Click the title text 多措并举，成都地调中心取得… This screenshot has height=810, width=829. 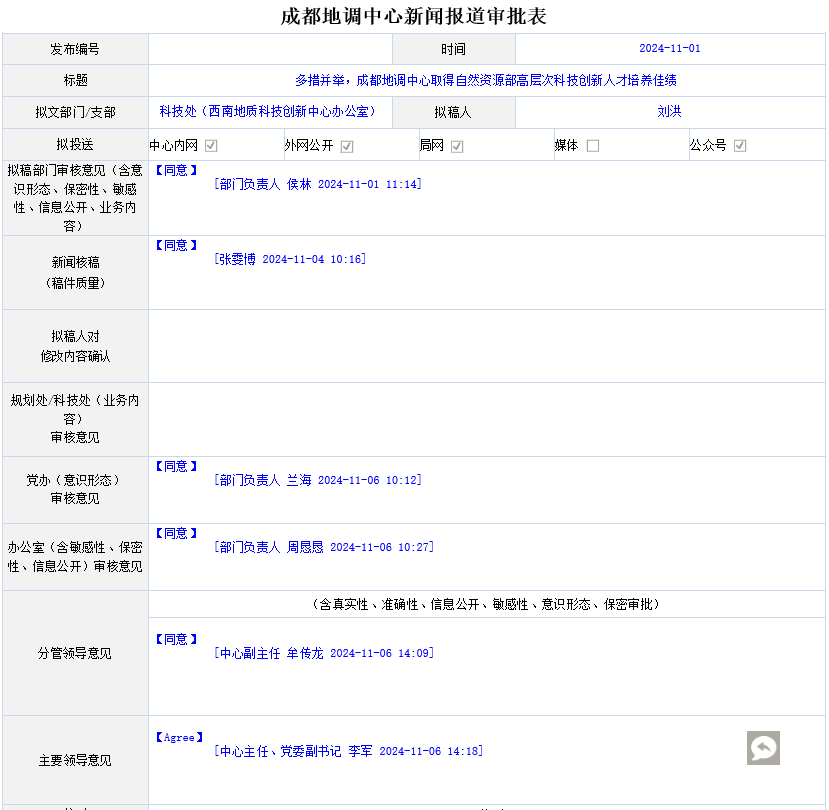click(486, 80)
